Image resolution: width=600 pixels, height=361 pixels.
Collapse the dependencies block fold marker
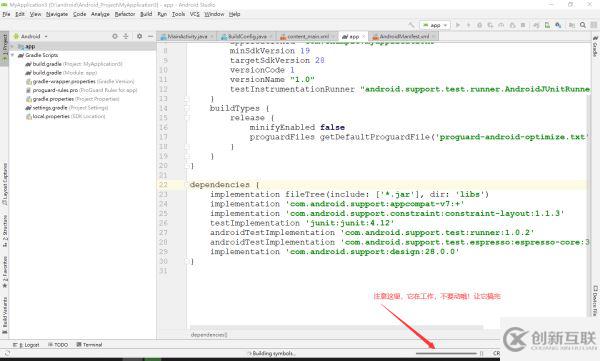tap(187, 185)
